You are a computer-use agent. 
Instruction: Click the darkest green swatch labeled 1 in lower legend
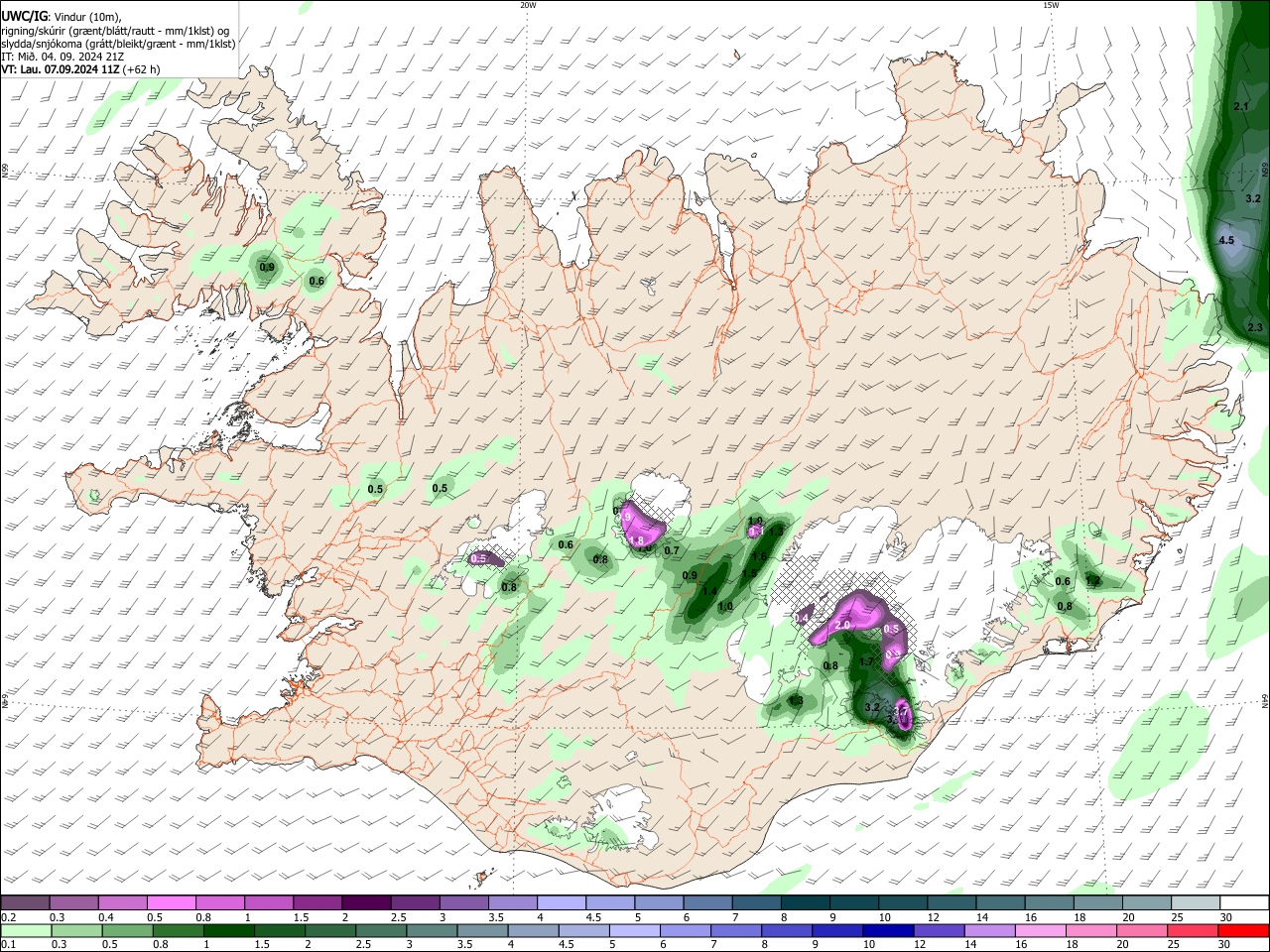pyautogui.click(x=229, y=930)
